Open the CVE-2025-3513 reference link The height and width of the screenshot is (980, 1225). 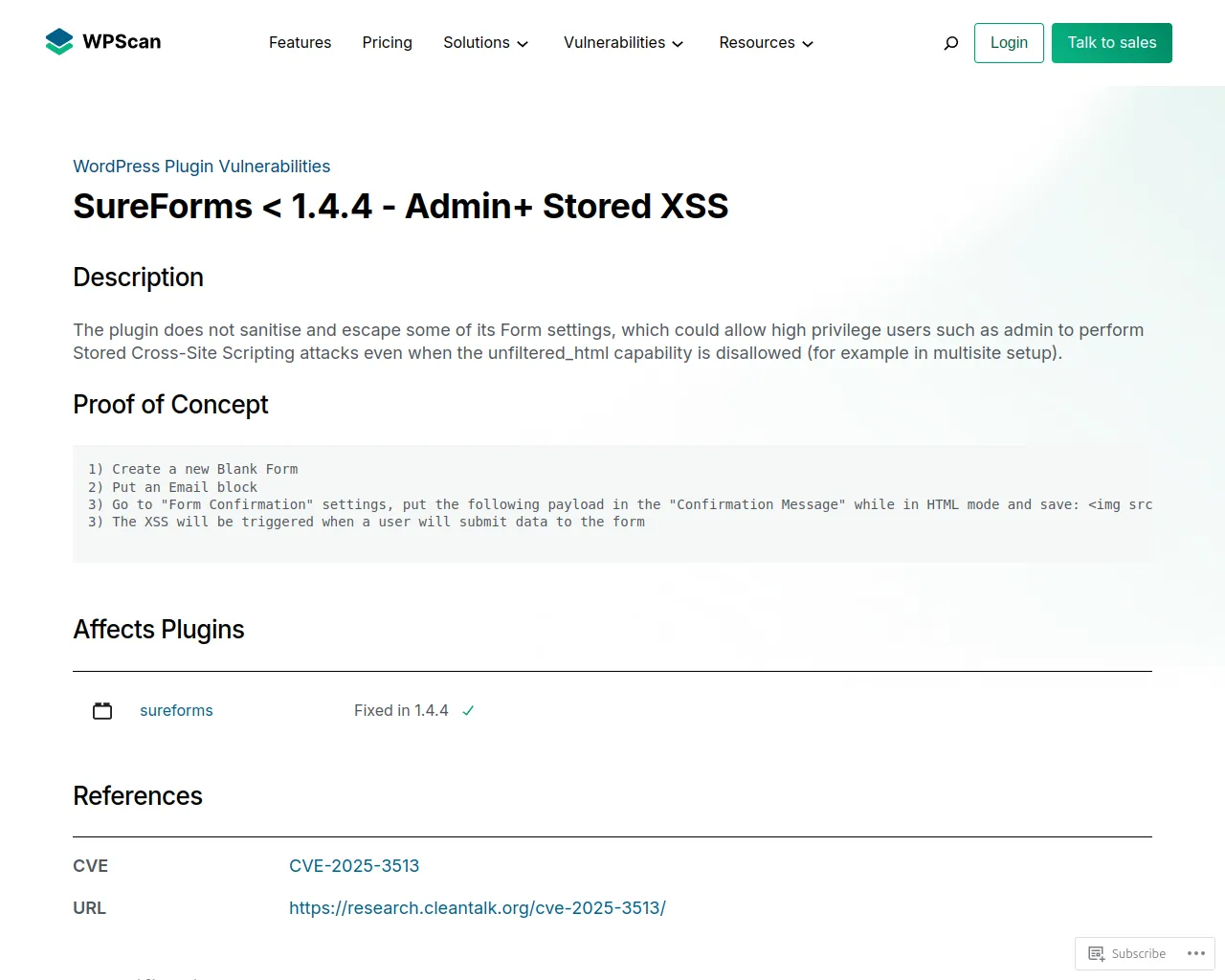[354, 866]
